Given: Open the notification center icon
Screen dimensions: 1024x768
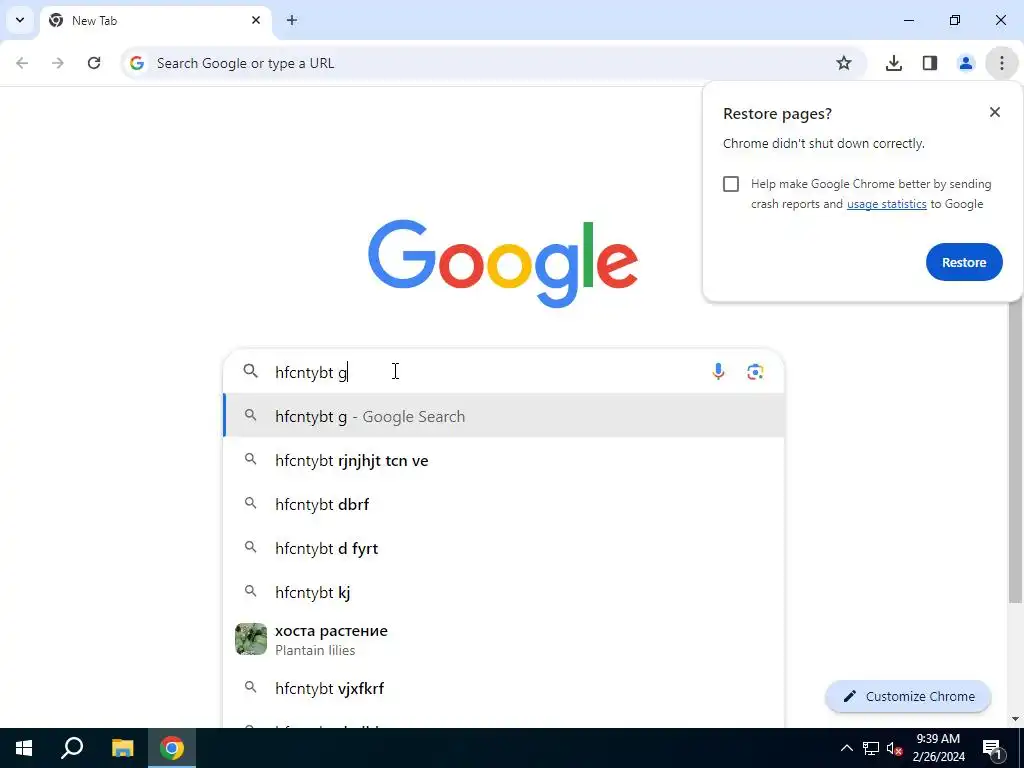Looking at the screenshot, I should [x=993, y=748].
